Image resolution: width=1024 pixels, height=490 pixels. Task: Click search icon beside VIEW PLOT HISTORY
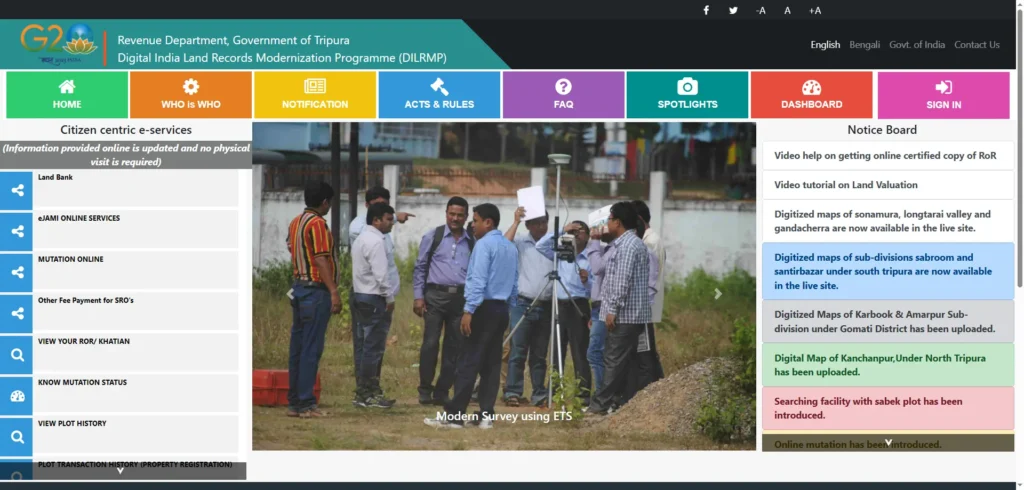coord(16,437)
